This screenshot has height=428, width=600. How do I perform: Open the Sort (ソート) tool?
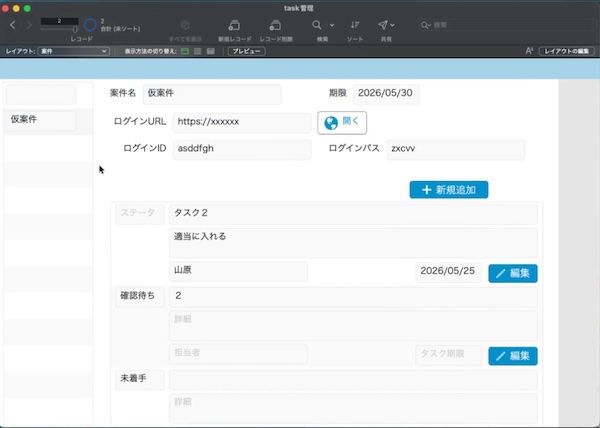pyautogui.click(x=355, y=25)
